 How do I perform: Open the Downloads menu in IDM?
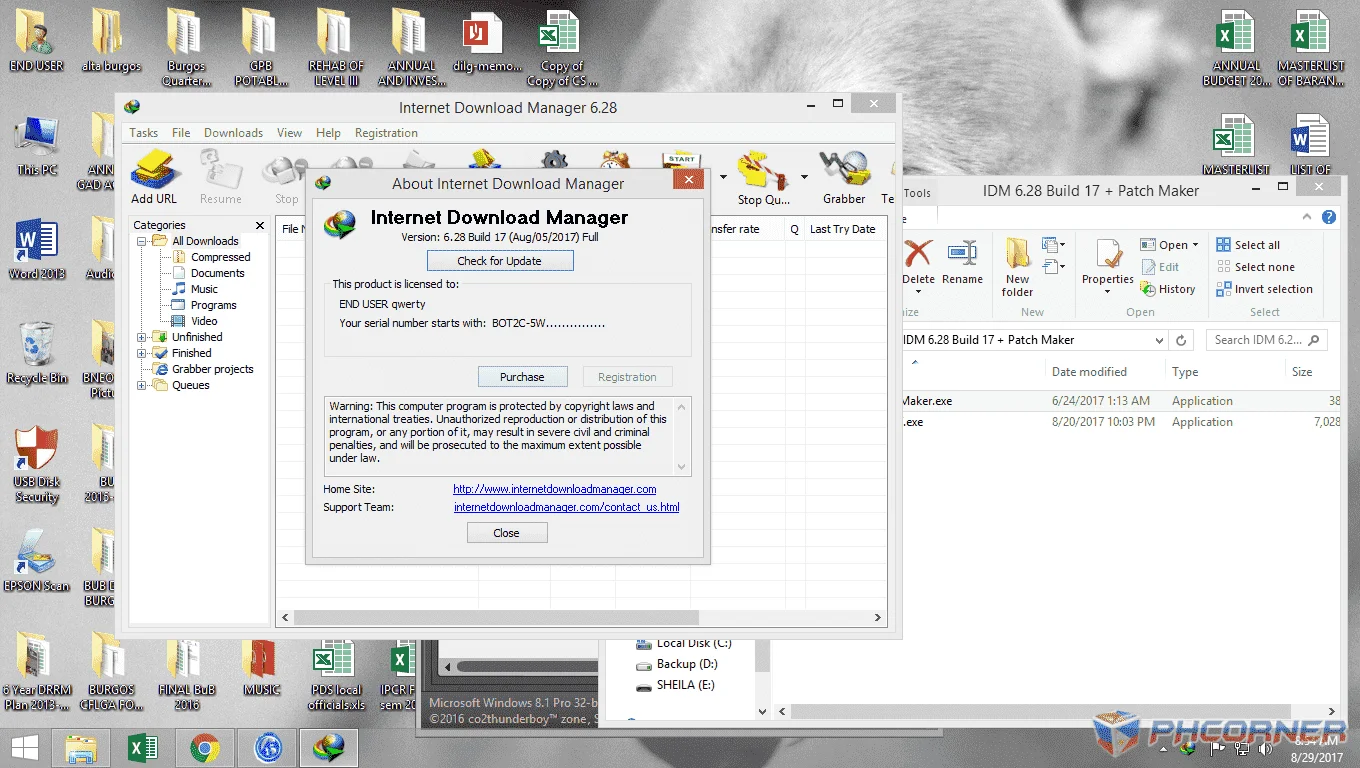point(233,133)
